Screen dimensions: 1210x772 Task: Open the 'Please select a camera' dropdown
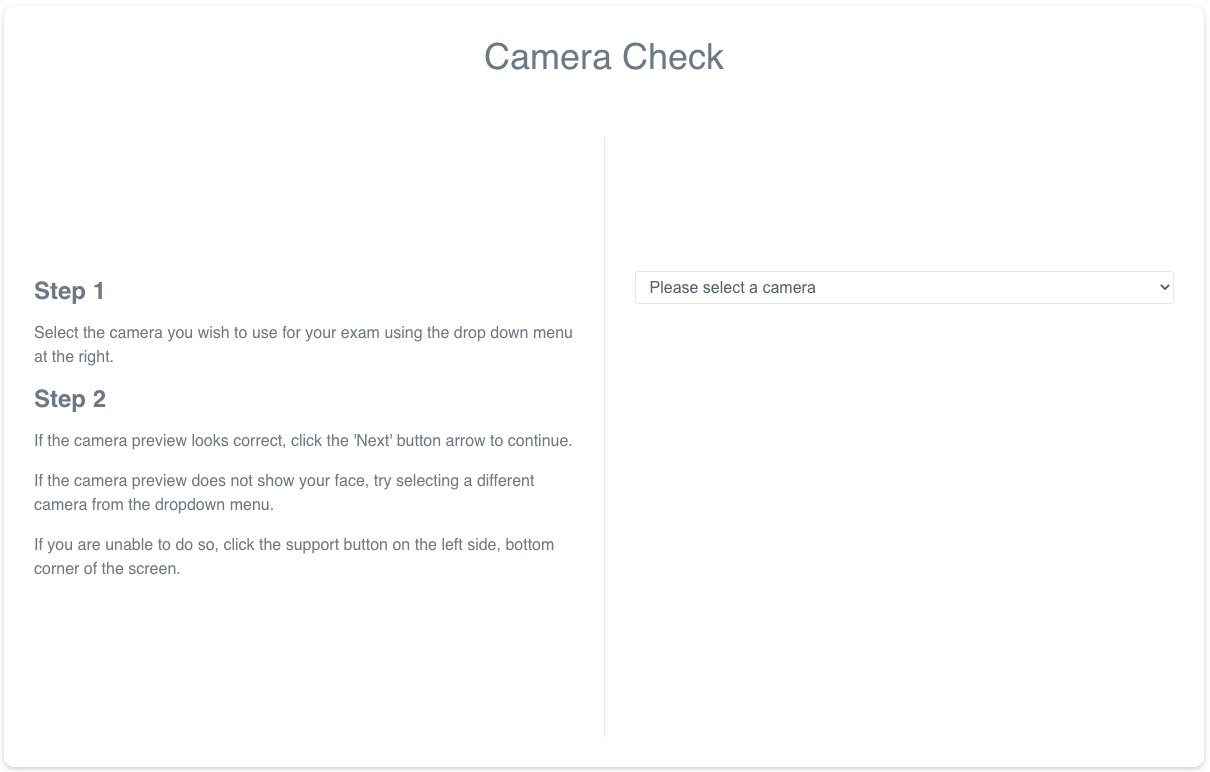904,287
